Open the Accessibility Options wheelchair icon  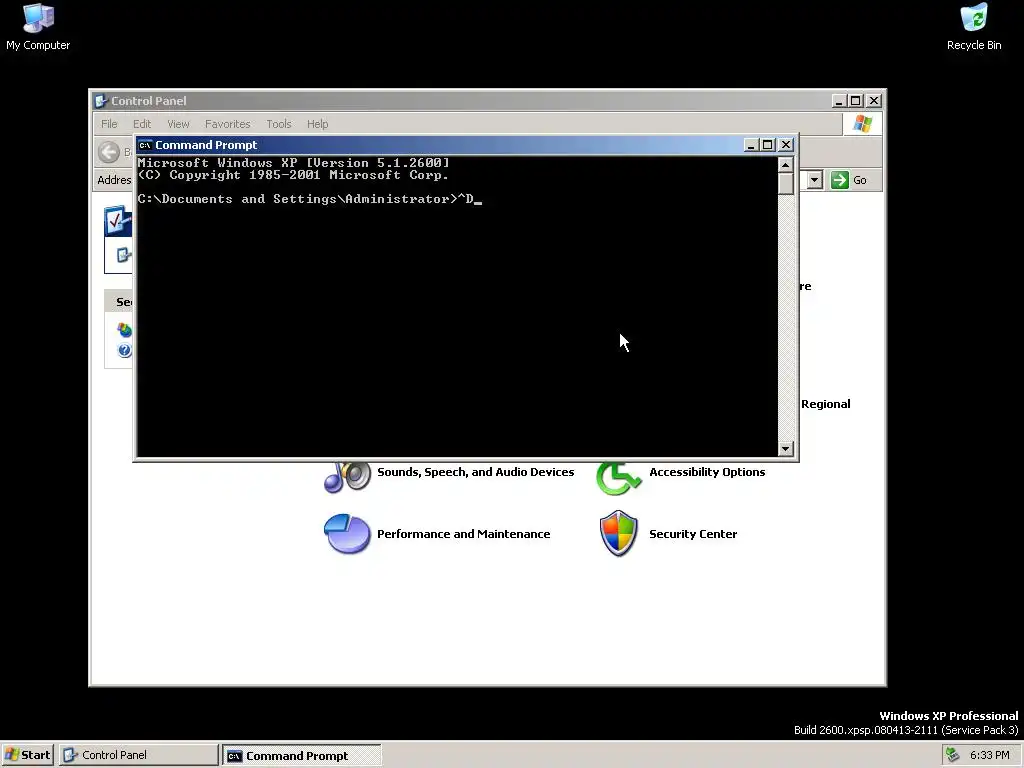coord(618,478)
